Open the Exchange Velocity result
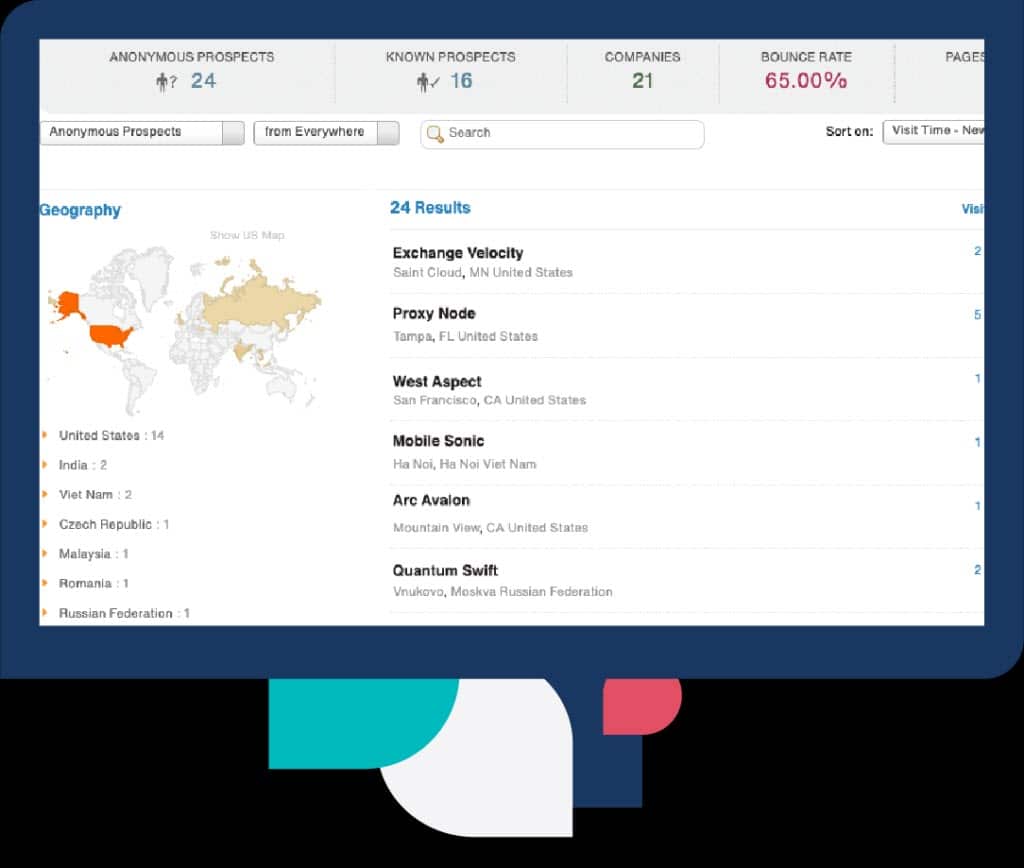Screen dimensions: 1024x868 458,253
